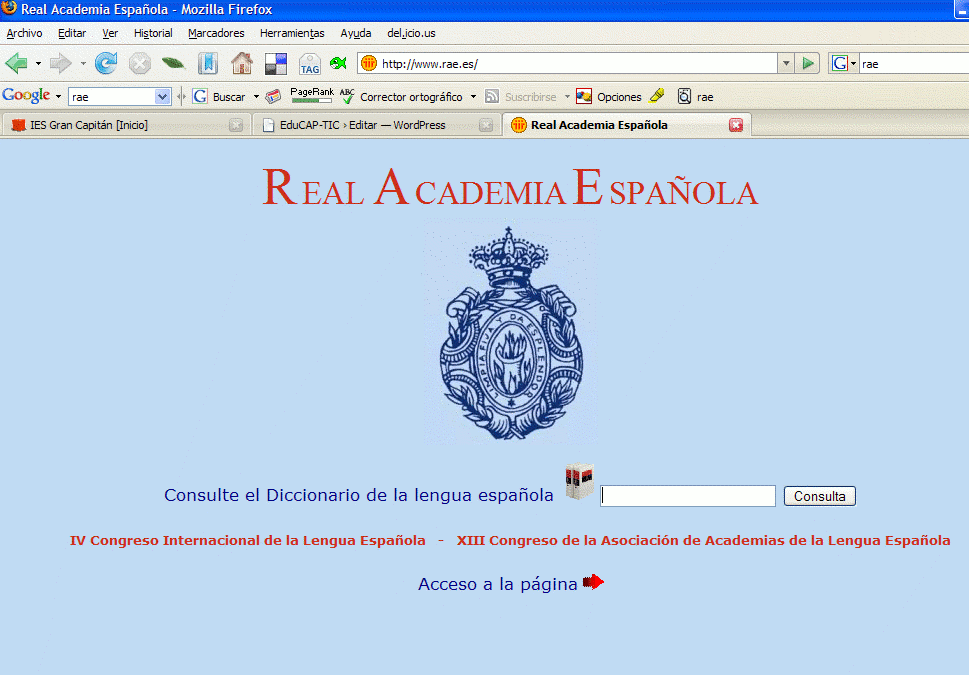Open the Forward history dropdown arrow

click(x=83, y=63)
